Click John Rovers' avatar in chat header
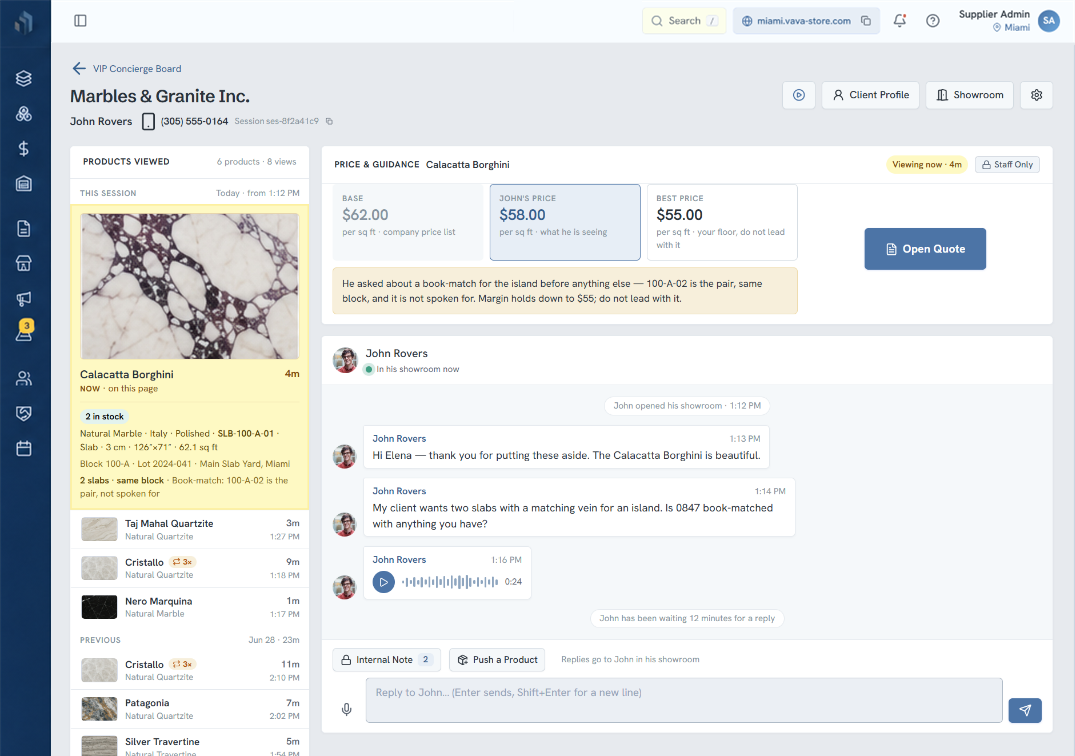 click(345, 360)
